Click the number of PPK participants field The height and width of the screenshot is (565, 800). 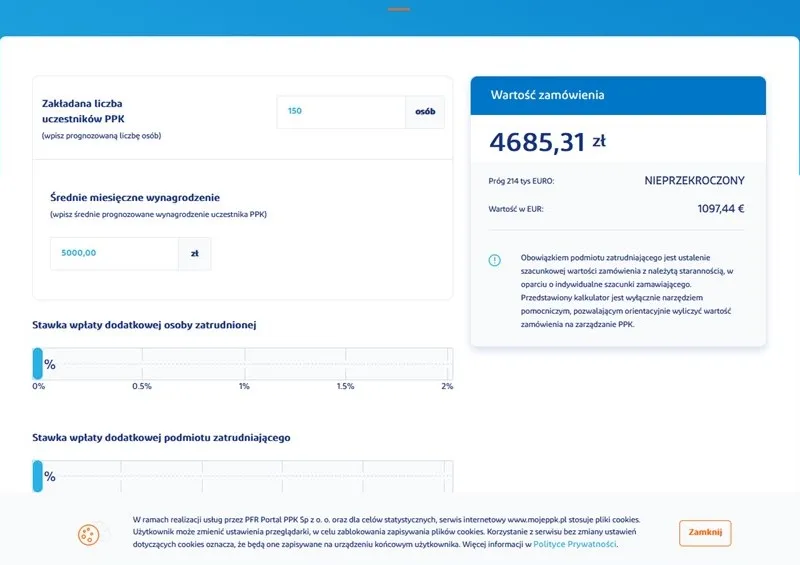(x=341, y=112)
